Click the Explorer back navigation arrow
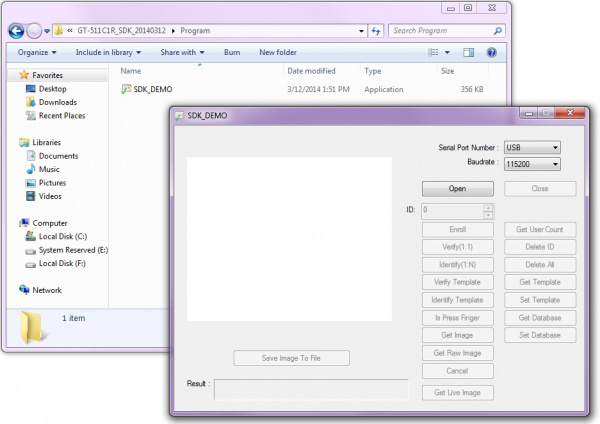Viewport: 600px width, 424px height. point(17,31)
